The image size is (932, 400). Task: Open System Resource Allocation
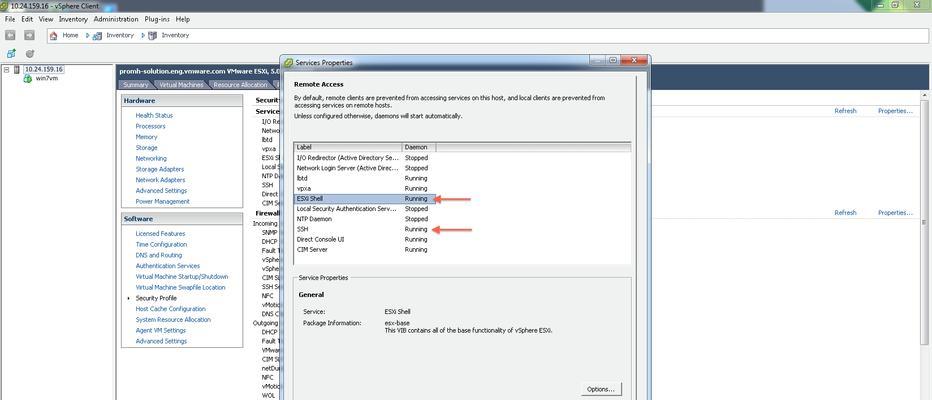coord(173,319)
